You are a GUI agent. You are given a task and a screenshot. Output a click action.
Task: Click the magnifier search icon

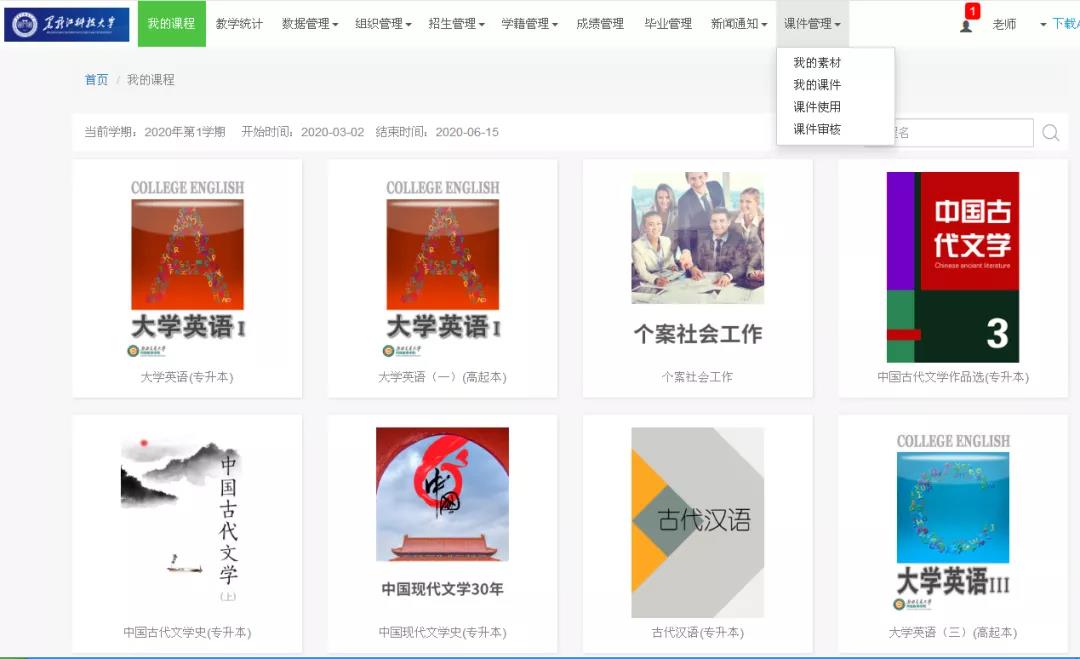point(1050,133)
